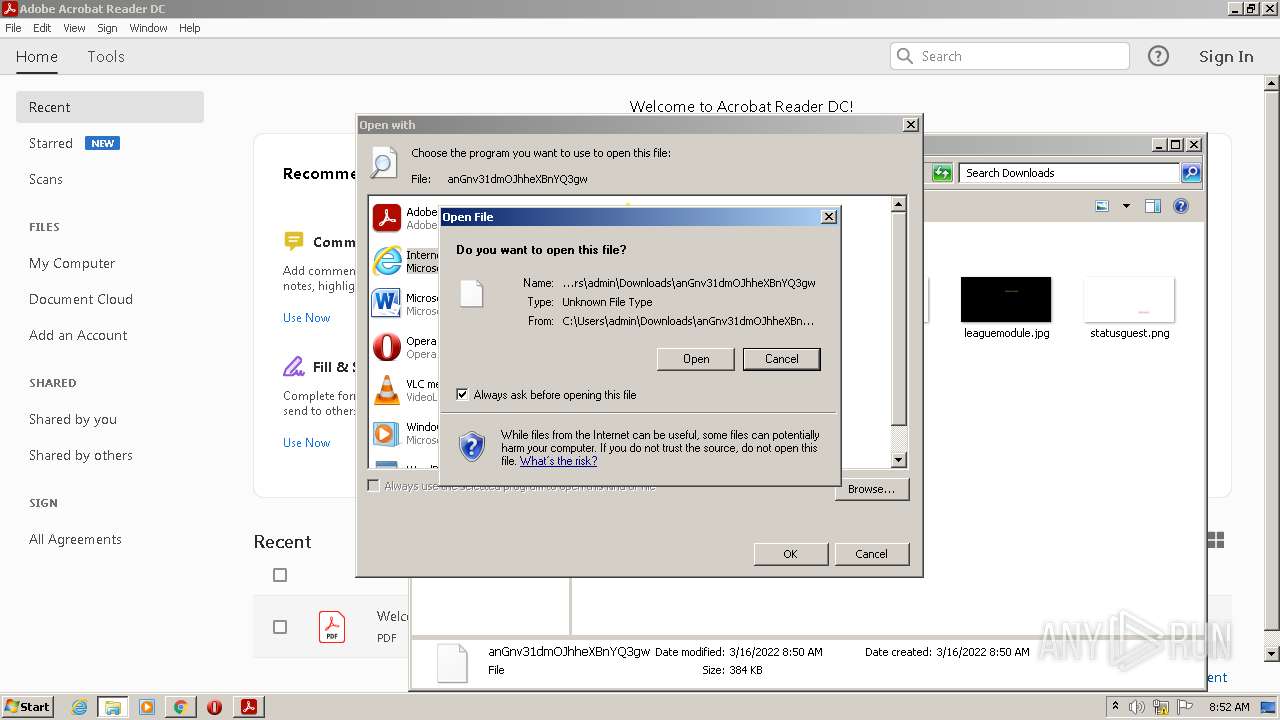Viewport: 1280px width, 720px height.
Task: Click Explorer help icon
Action: pyautogui.click(x=1181, y=206)
